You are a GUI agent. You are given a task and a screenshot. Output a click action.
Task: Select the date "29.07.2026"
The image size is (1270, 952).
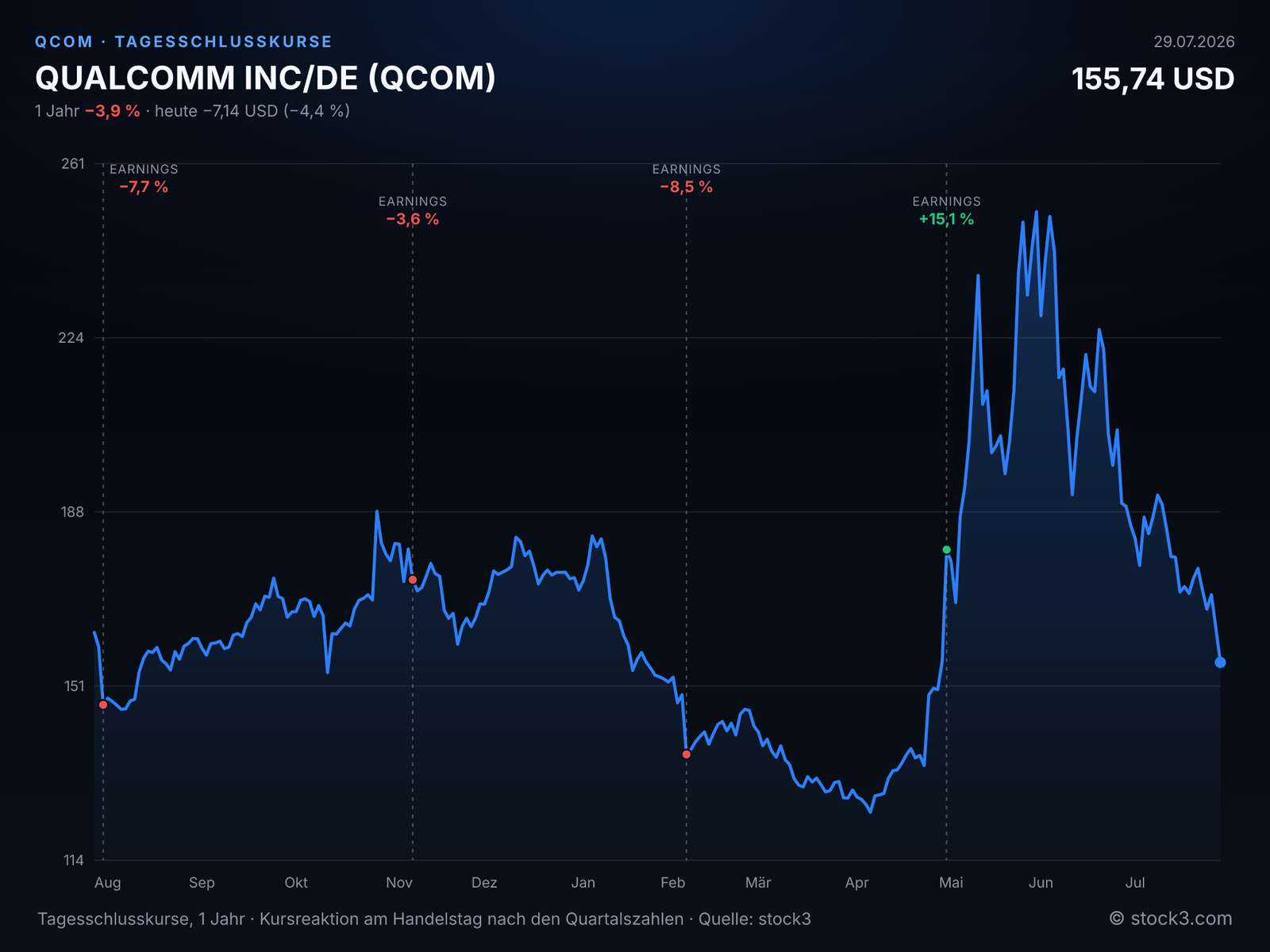click(1194, 41)
